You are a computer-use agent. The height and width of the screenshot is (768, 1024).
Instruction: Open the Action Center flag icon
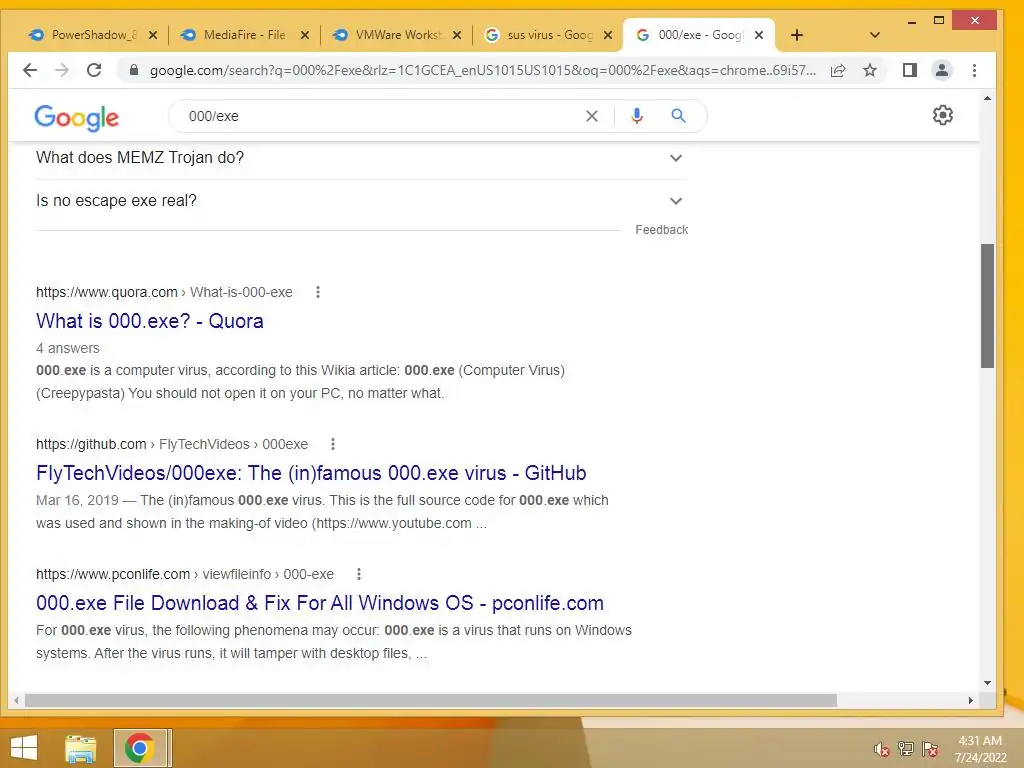930,749
